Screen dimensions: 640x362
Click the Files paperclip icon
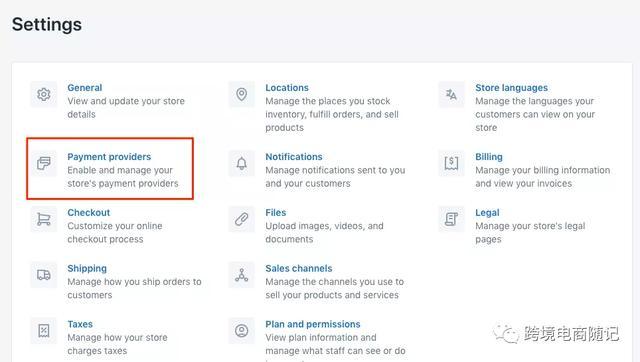[x=242, y=219]
